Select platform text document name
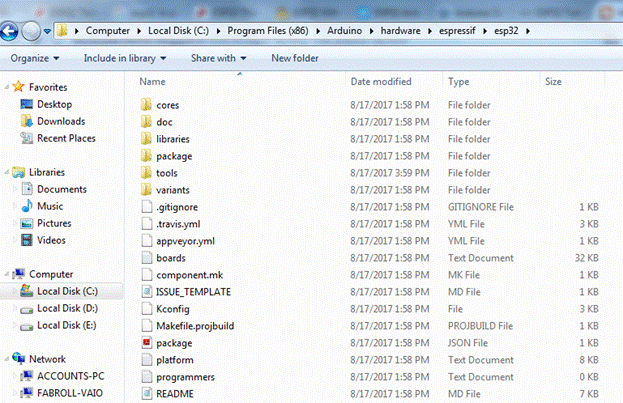The height and width of the screenshot is (403, 623). [175, 360]
